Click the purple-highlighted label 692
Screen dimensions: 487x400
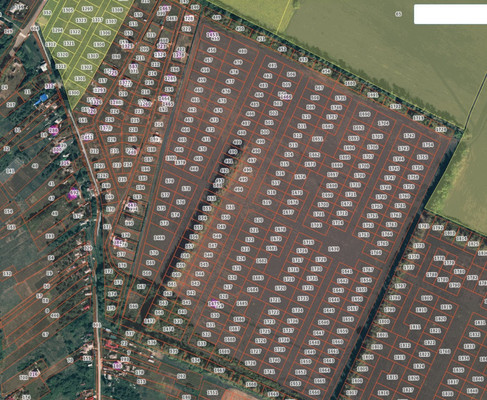pos(74,193)
